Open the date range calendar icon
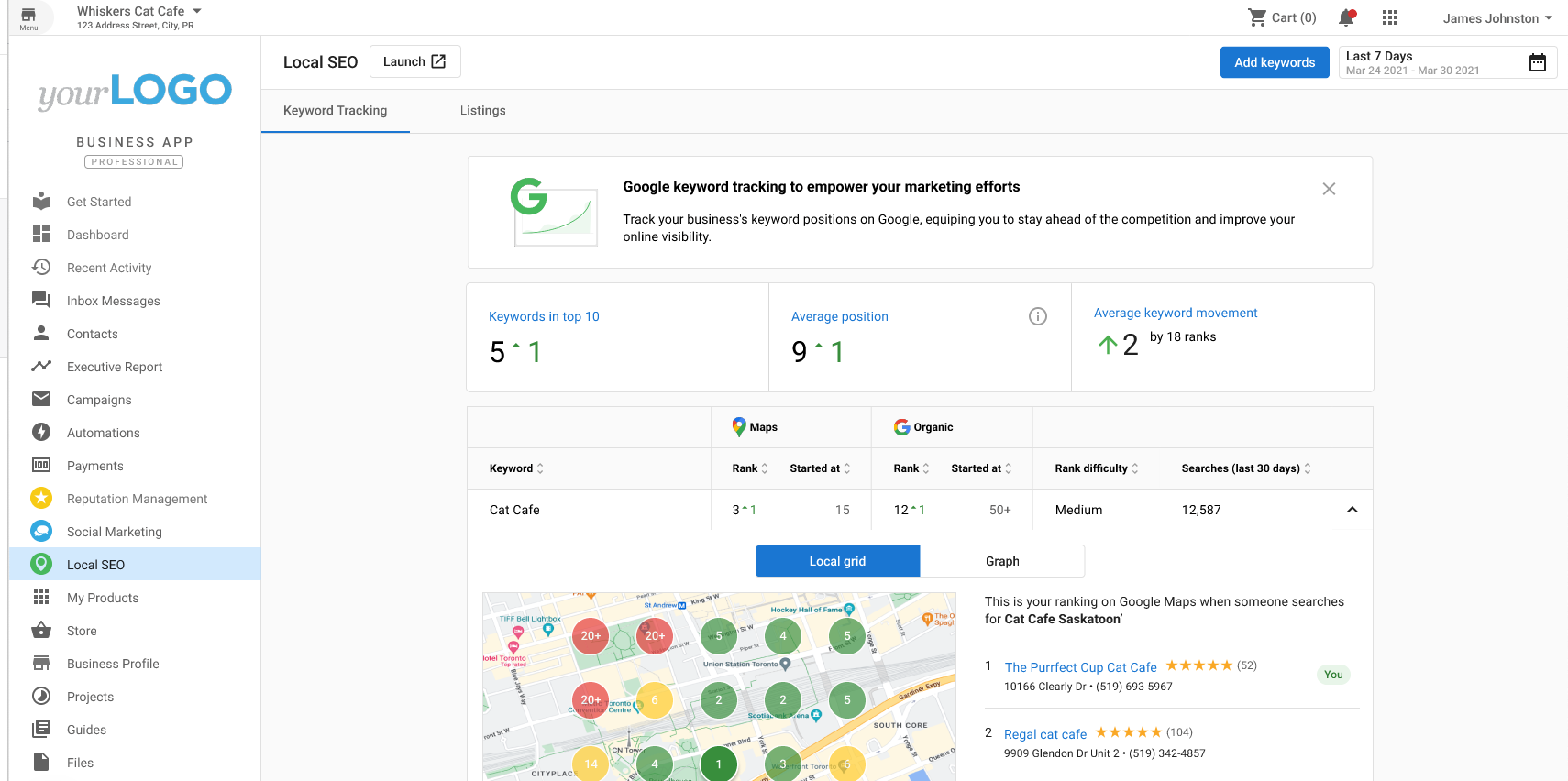 point(1538,62)
